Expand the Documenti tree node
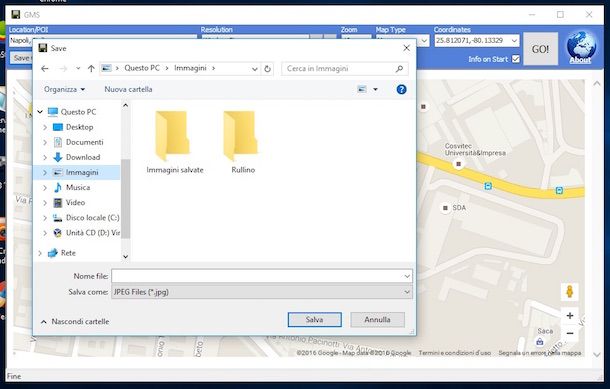This screenshot has width=610, height=389. [x=45, y=142]
